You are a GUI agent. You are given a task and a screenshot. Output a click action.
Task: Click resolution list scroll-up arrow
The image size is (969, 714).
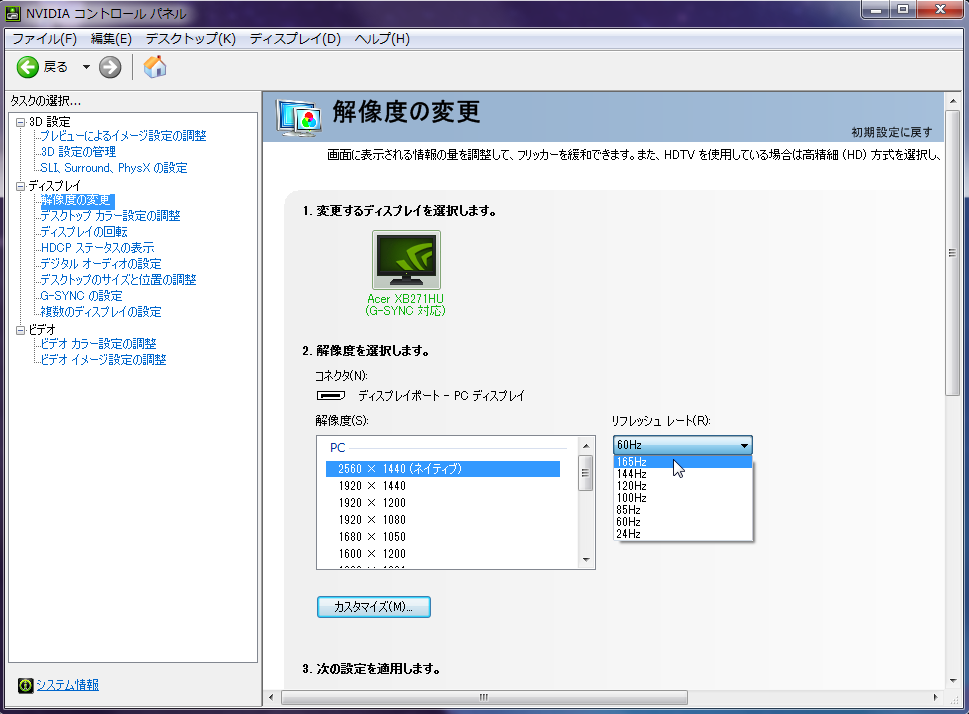click(586, 446)
